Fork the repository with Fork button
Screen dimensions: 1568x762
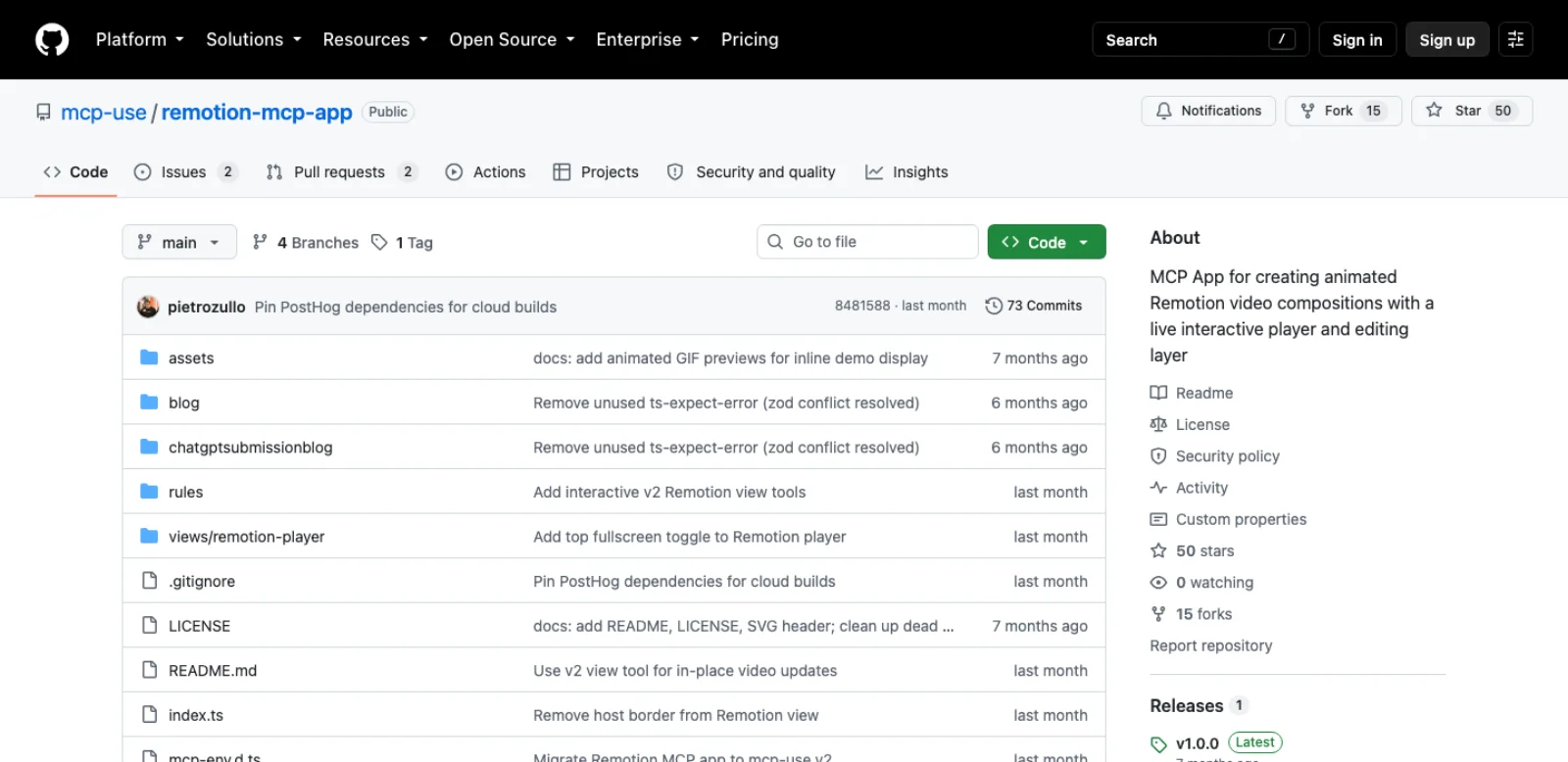click(1343, 111)
